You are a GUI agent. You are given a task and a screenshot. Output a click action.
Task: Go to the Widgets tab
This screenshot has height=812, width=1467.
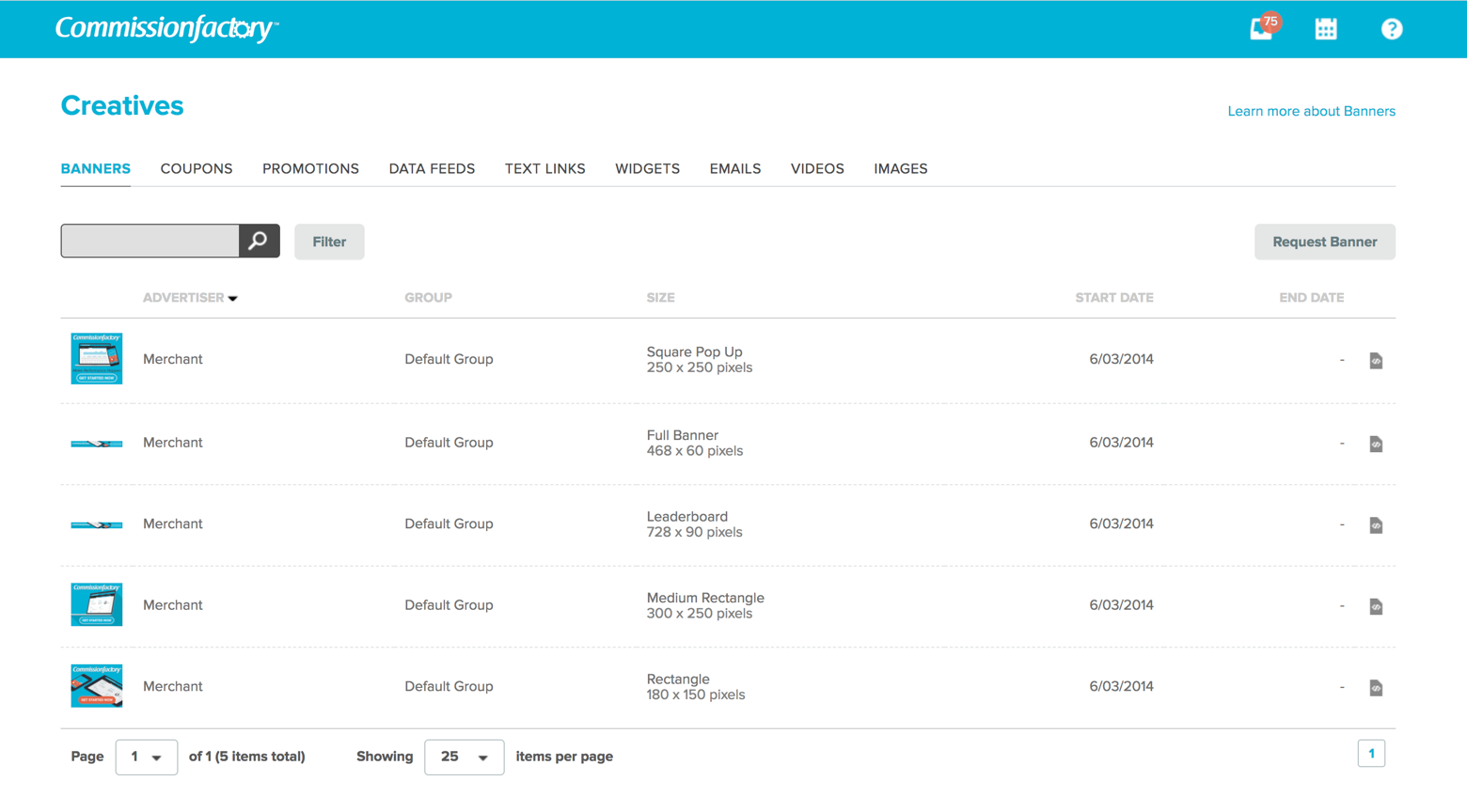(x=647, y=169)
